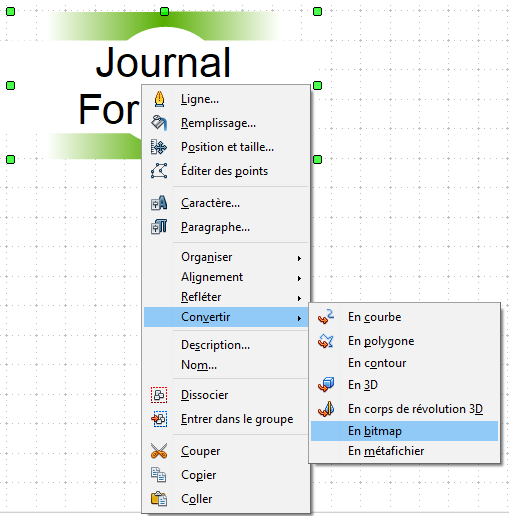
Task: Click the Journal title text on canvas
Action: [x=163, y=62]
